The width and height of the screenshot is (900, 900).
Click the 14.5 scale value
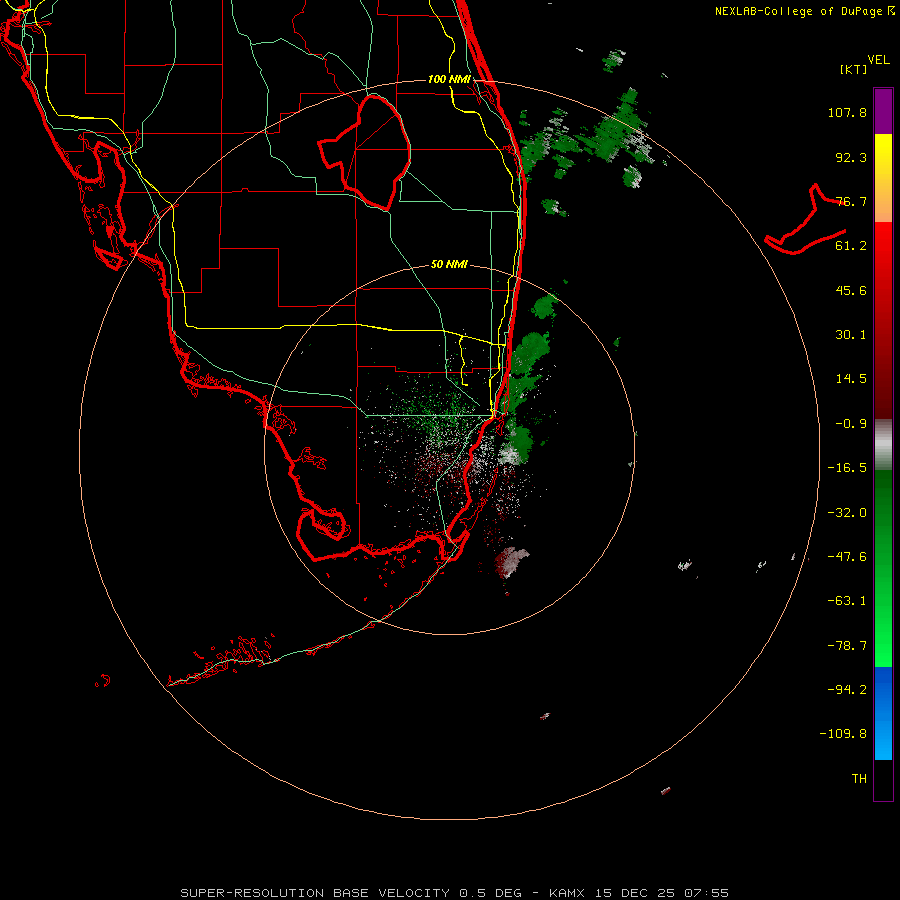click(851, 379)
